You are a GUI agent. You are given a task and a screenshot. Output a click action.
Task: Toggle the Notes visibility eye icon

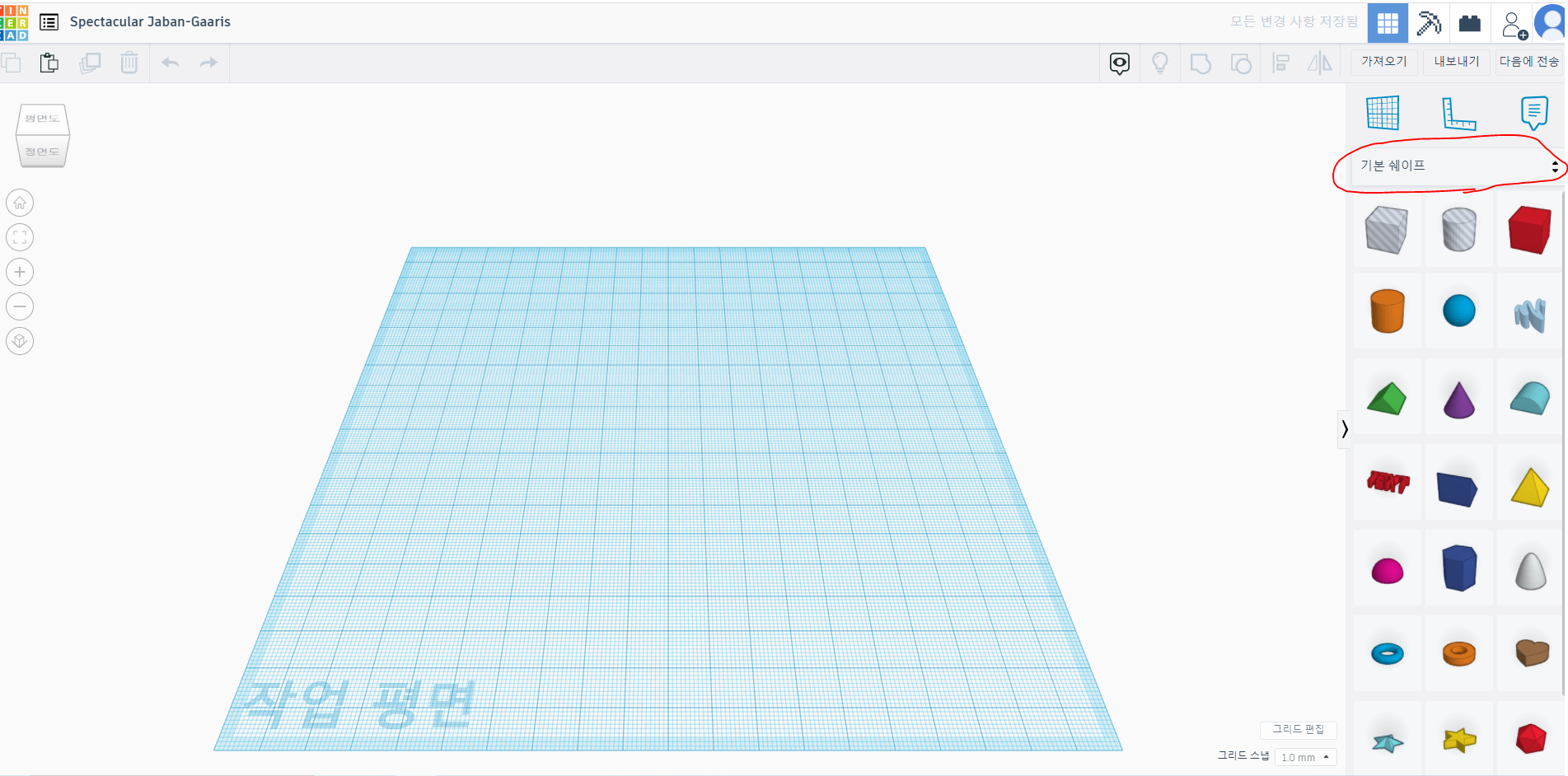[1120, 63]
